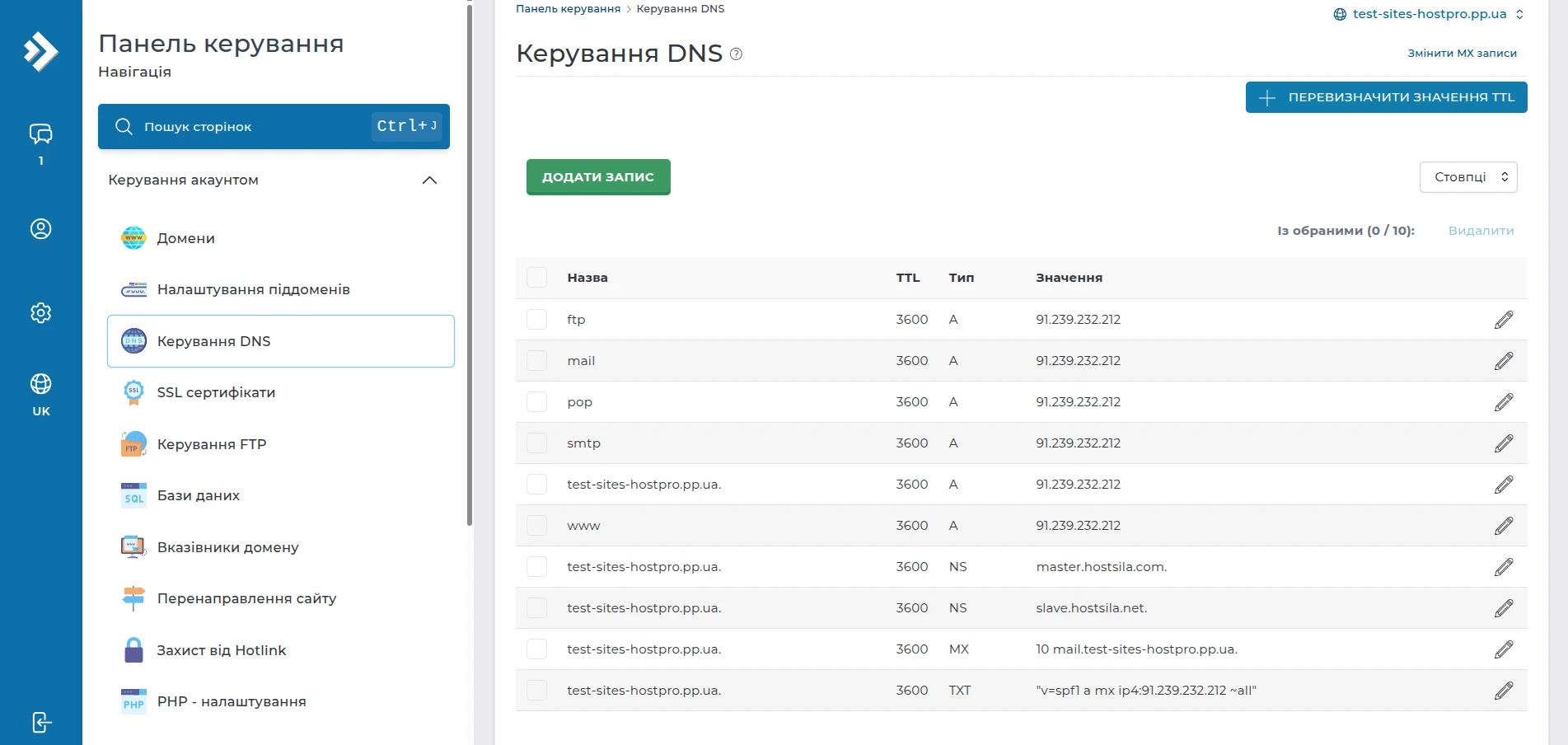This screenshot has width=1568, height=745.
Task: Check the mail record checkbox
Action: click(537, 361)
